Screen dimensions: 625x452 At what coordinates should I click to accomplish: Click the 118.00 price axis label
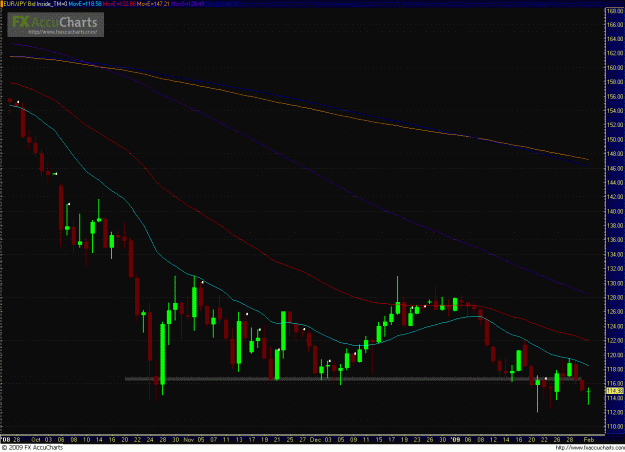coord(615,369)
